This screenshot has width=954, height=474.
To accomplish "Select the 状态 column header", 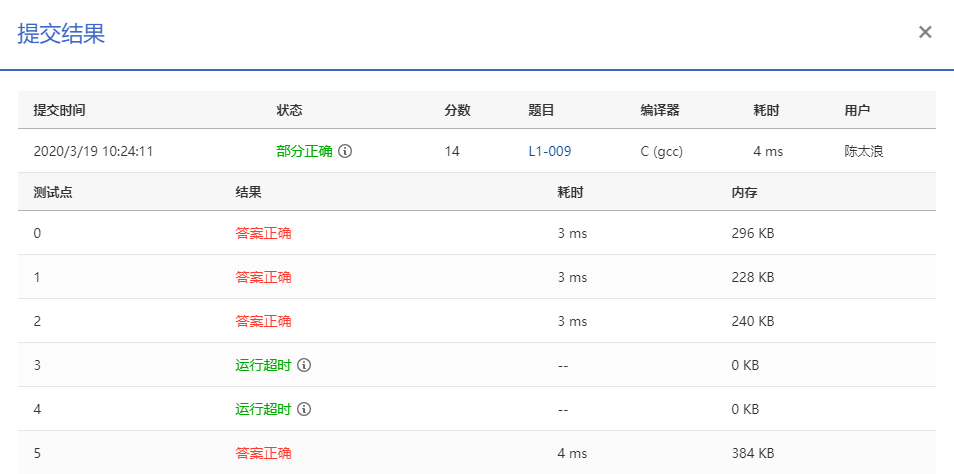I will (289, 110).
